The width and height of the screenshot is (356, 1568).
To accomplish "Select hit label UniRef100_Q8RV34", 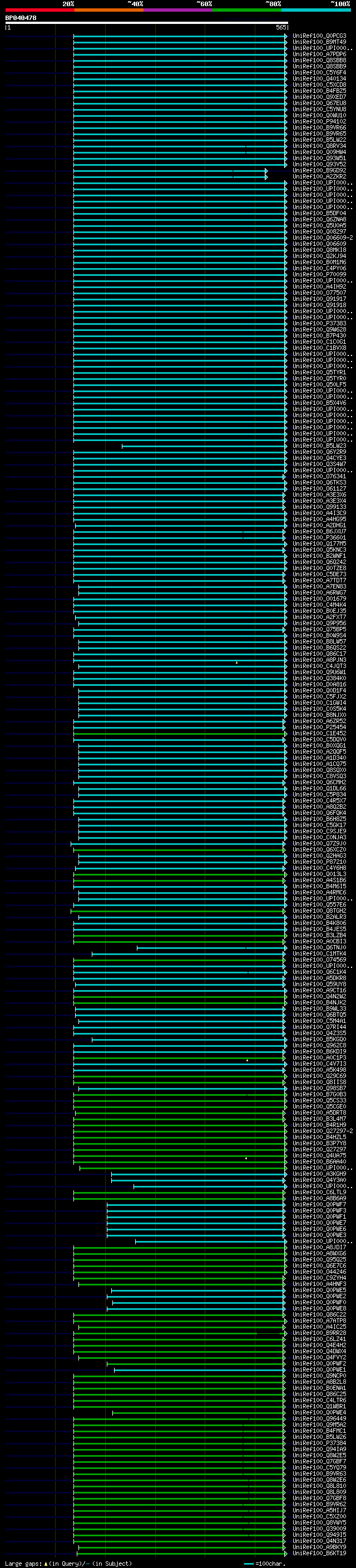I will 319,146.
